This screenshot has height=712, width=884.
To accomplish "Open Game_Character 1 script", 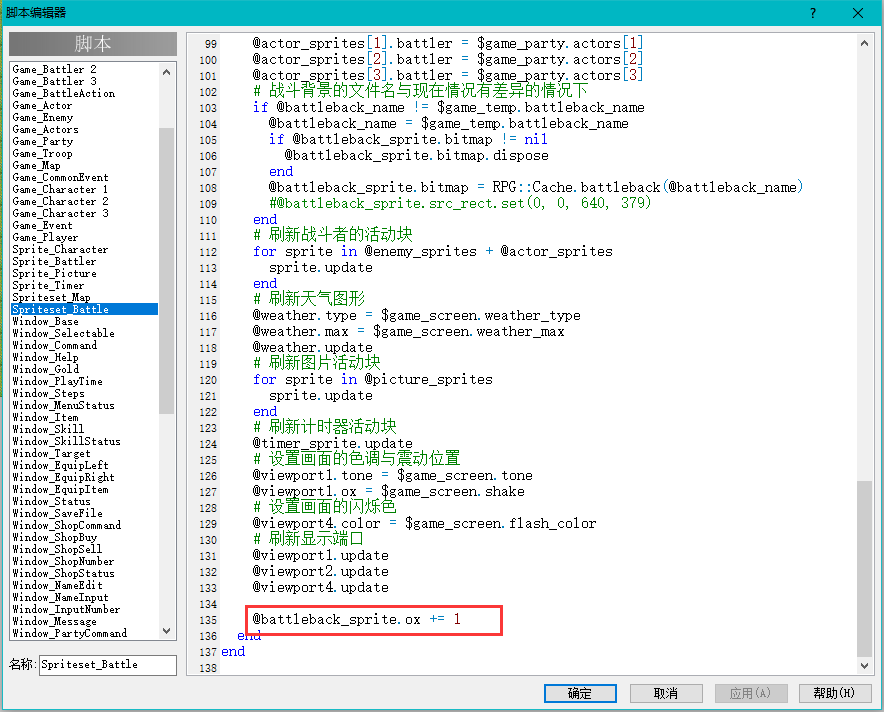I will tap(60, 189).
